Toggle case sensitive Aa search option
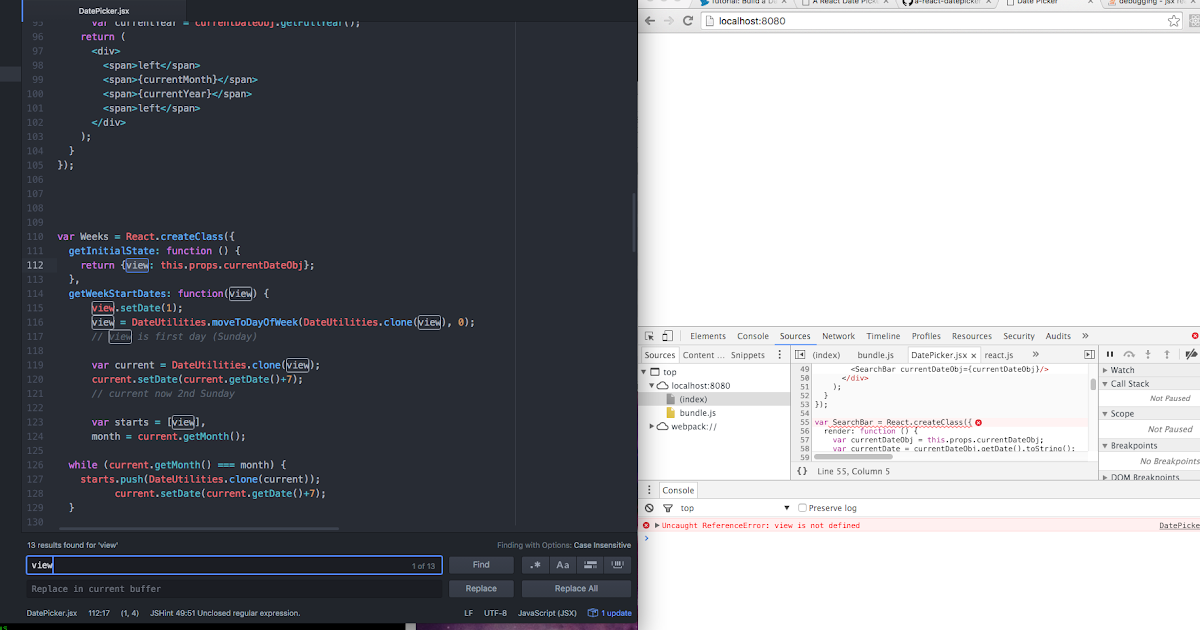1200x630 pixels. tap(563, 565)
